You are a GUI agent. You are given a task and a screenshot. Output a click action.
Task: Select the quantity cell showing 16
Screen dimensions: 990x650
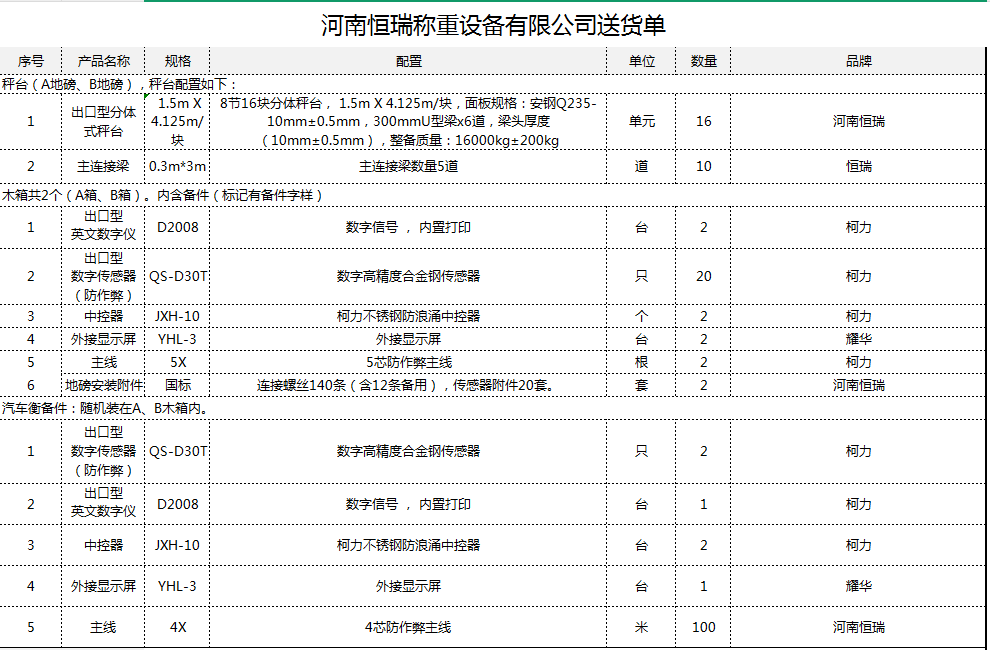coord(704,121)
